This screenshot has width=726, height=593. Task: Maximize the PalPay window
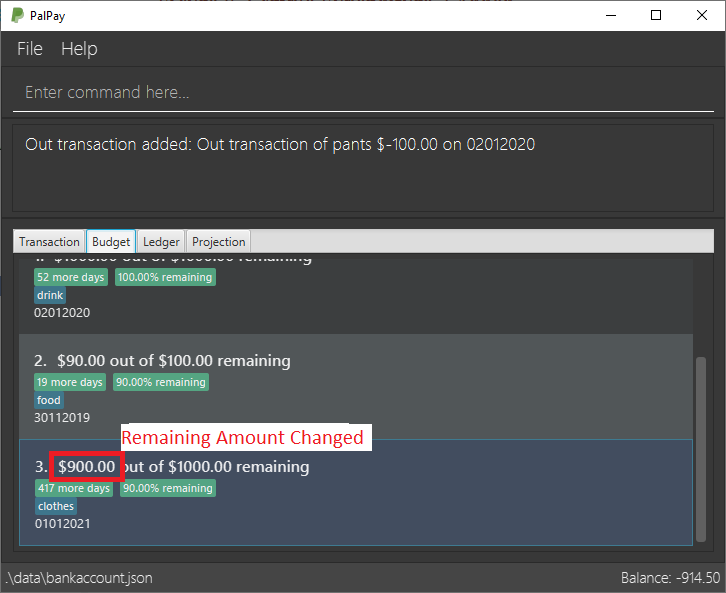pos(656,15)
